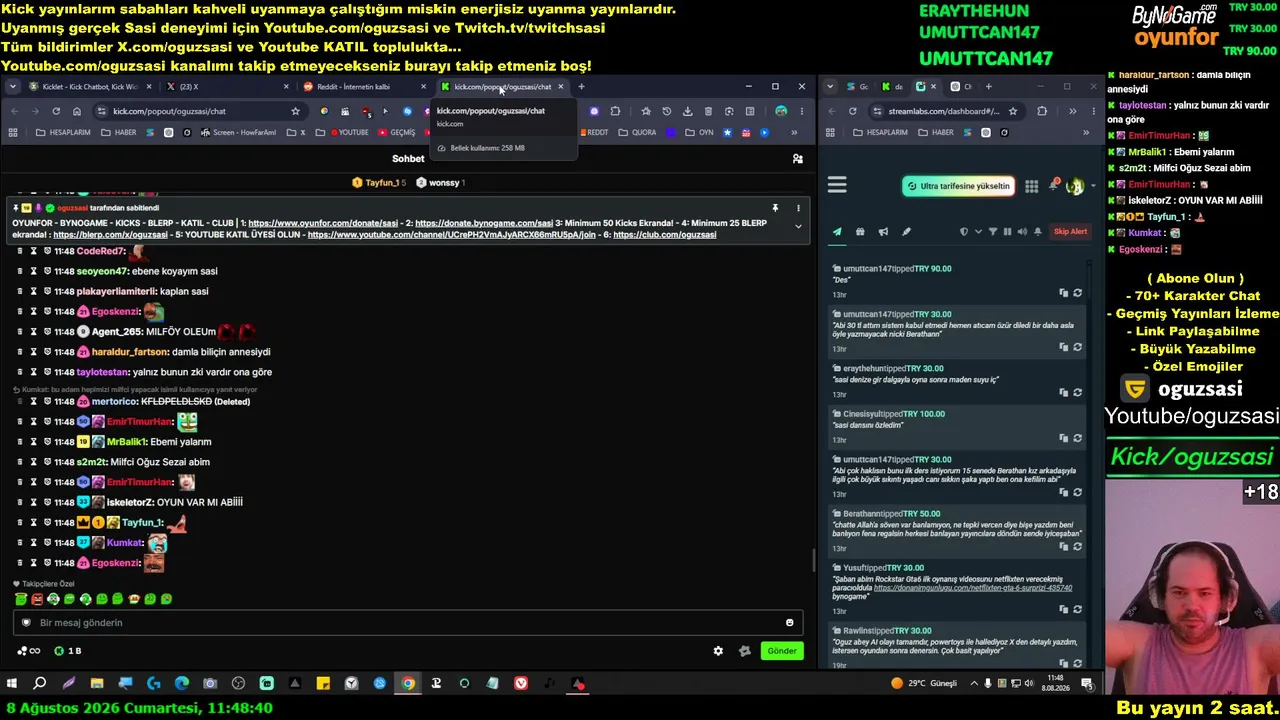Reload the kick.com chat page

tap(56, 111)
